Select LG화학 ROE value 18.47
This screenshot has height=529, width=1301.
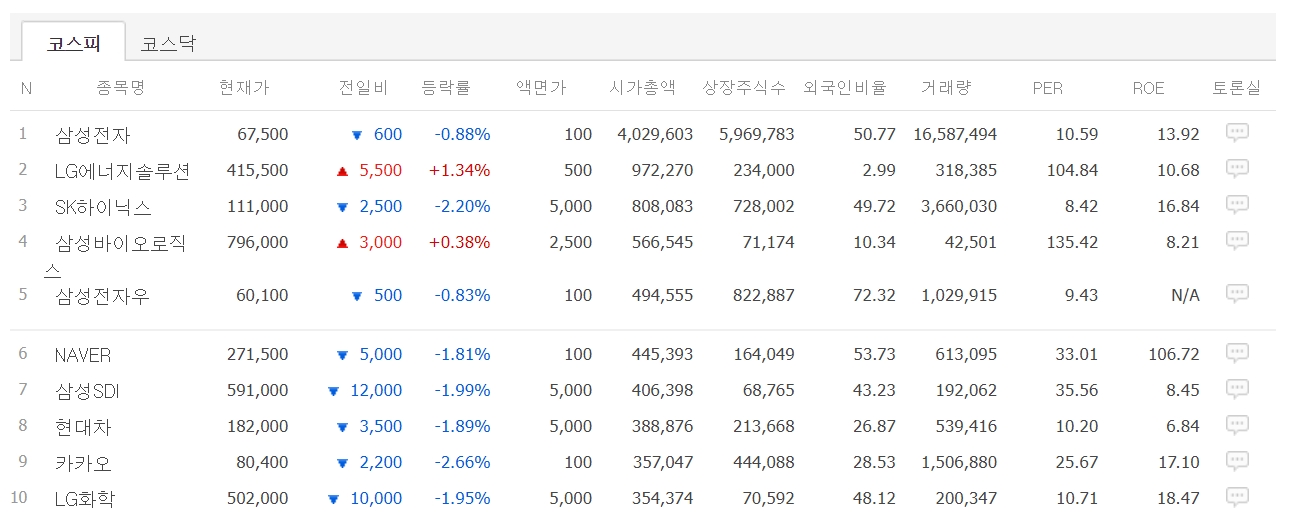(1178, 498)
